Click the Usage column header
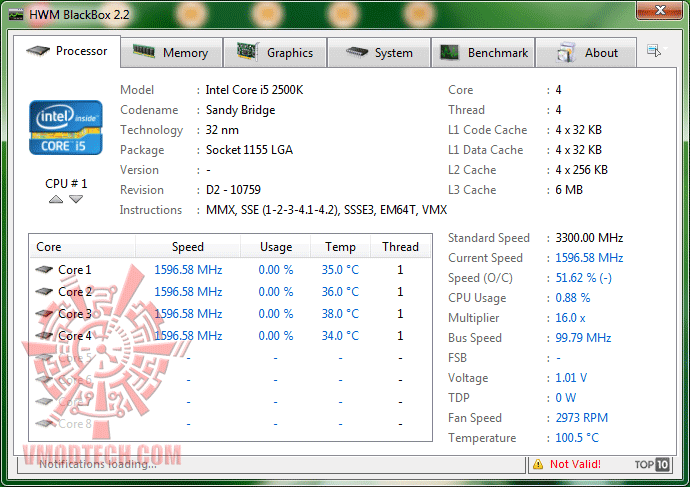Screen dimensions: 690x487 tap(276, 247)
